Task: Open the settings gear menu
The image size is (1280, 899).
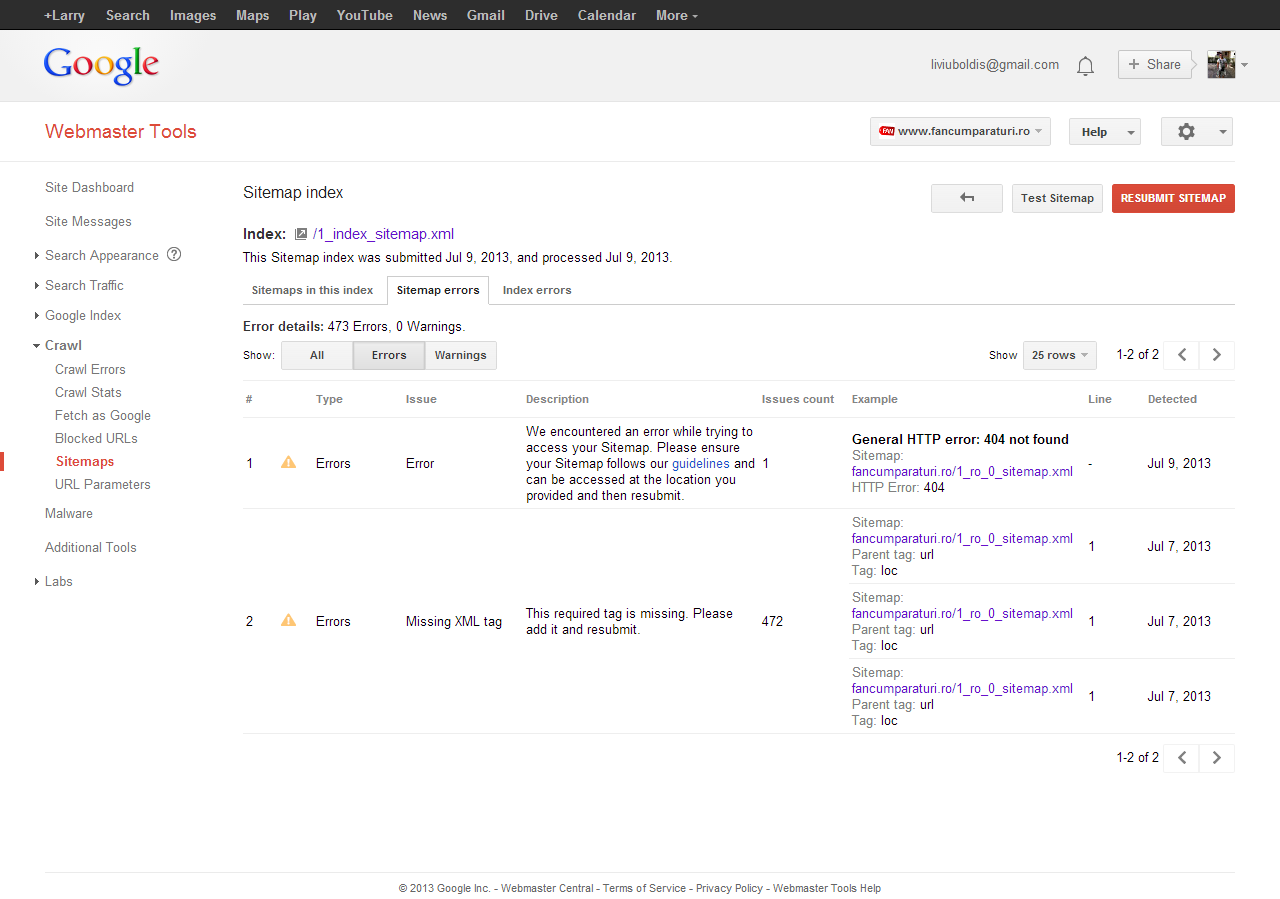Action: pos(1196,132)
